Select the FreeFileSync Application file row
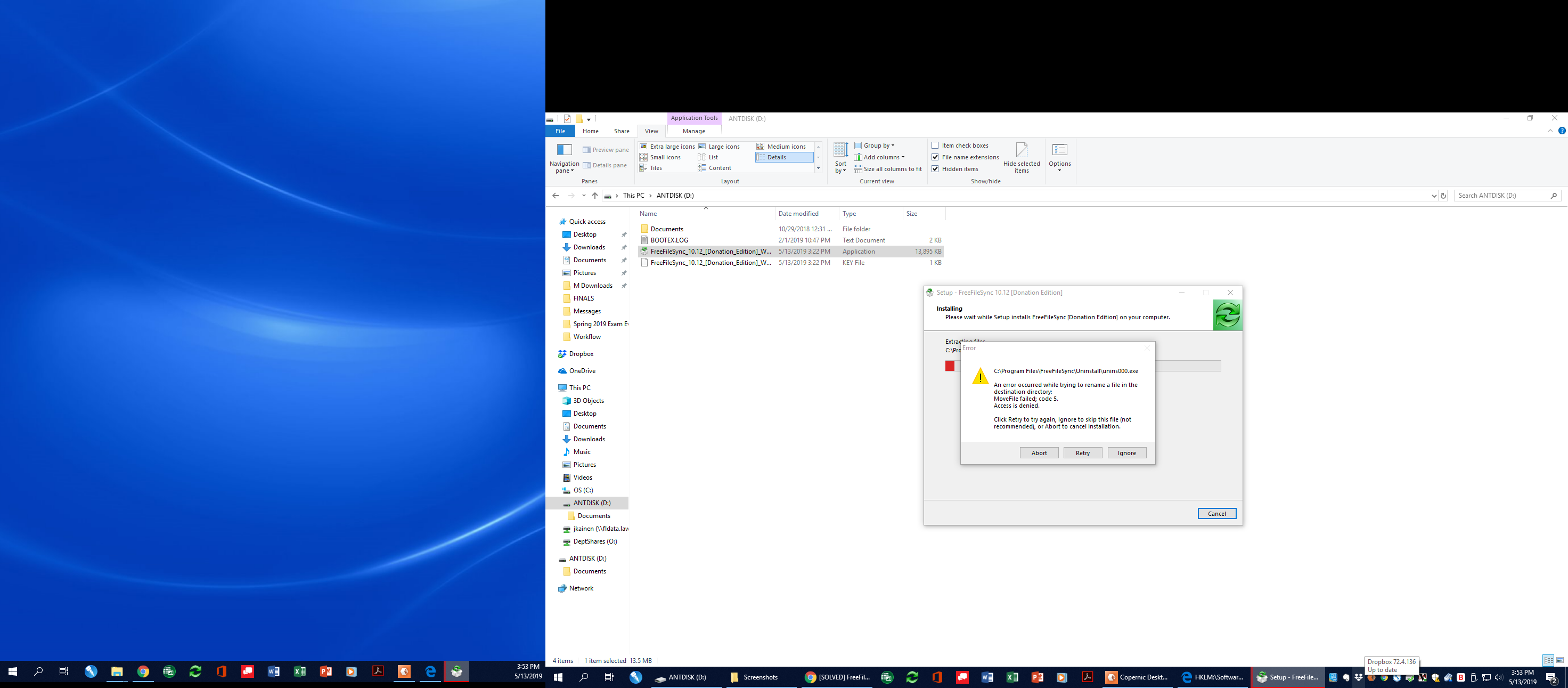 790,252
